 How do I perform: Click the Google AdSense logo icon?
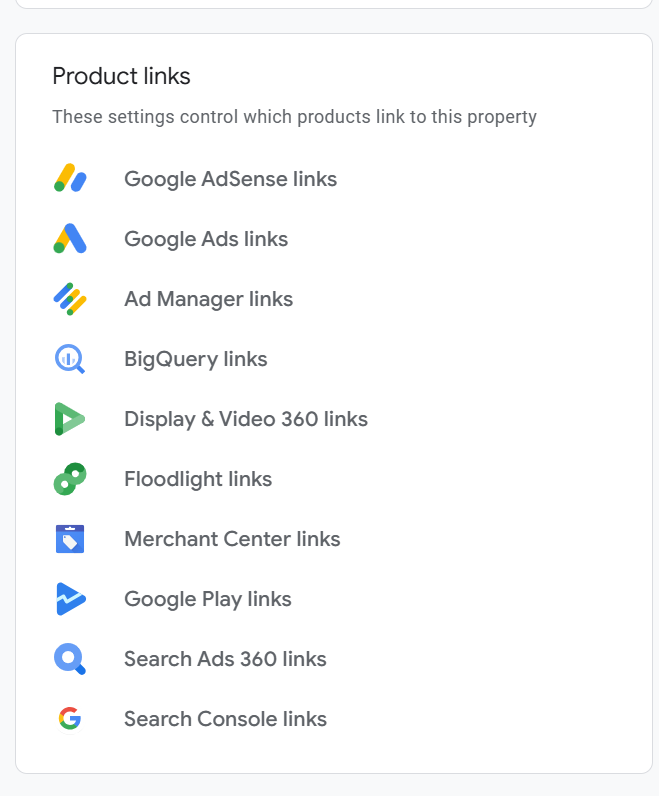tap(70, 178)
